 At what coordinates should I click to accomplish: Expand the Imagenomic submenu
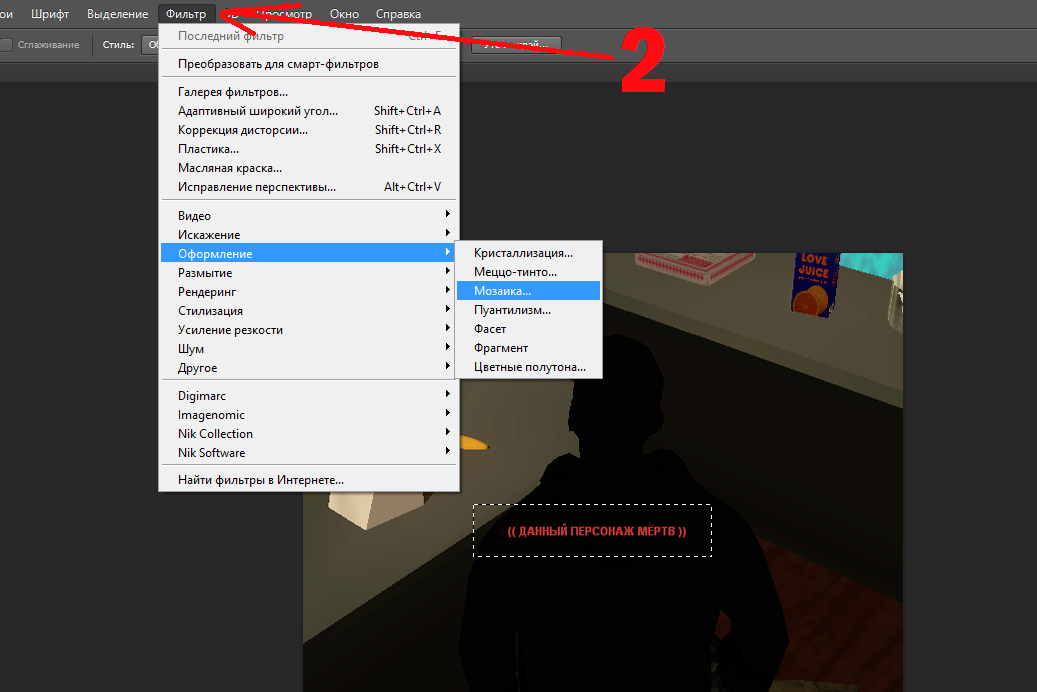[x=309, y=415]
